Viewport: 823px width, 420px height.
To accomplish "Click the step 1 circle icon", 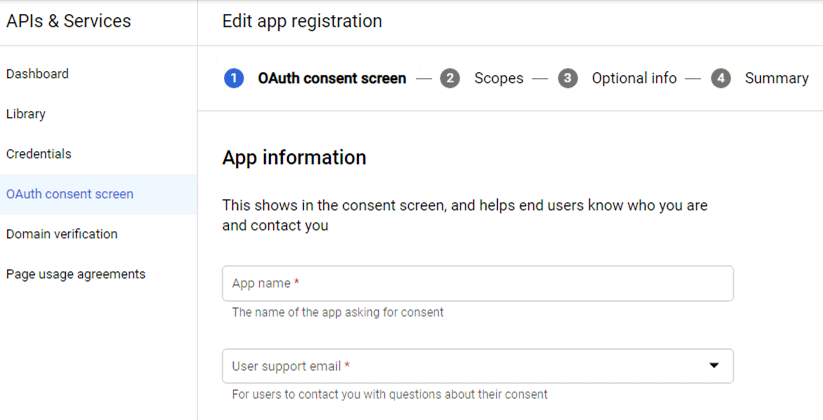I will (234, 78).
